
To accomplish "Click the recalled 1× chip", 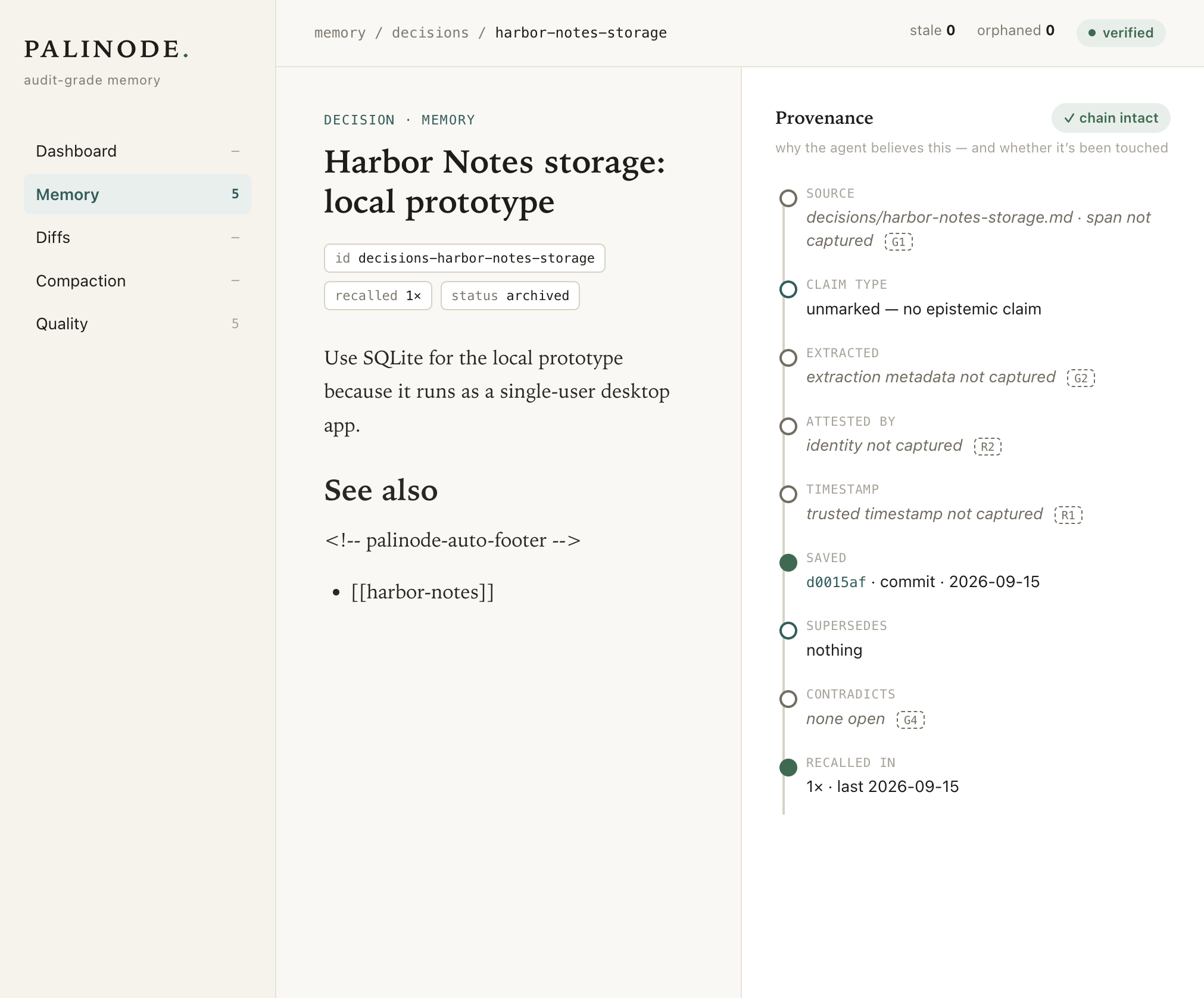I will point(378,295).
